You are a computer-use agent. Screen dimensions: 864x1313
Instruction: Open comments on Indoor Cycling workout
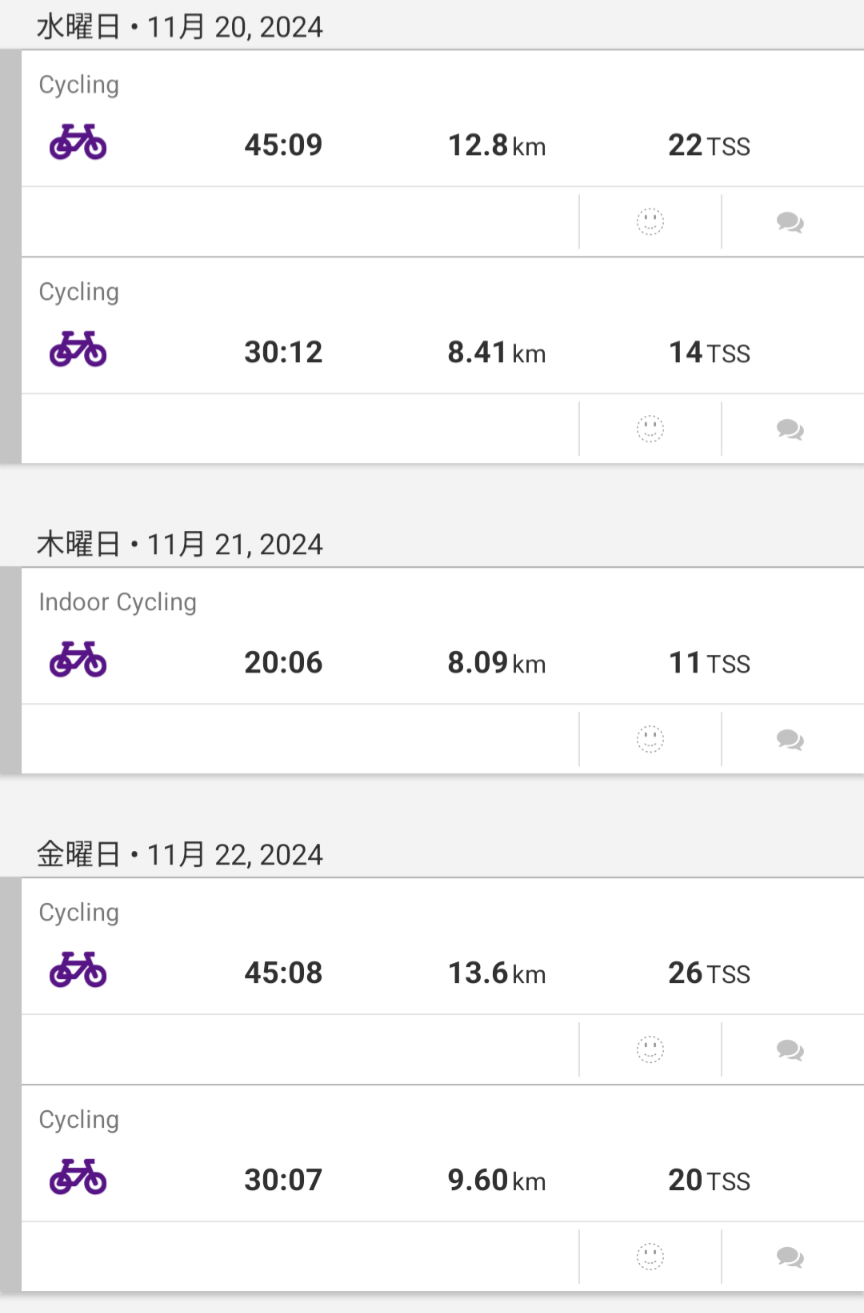point(790,739)
